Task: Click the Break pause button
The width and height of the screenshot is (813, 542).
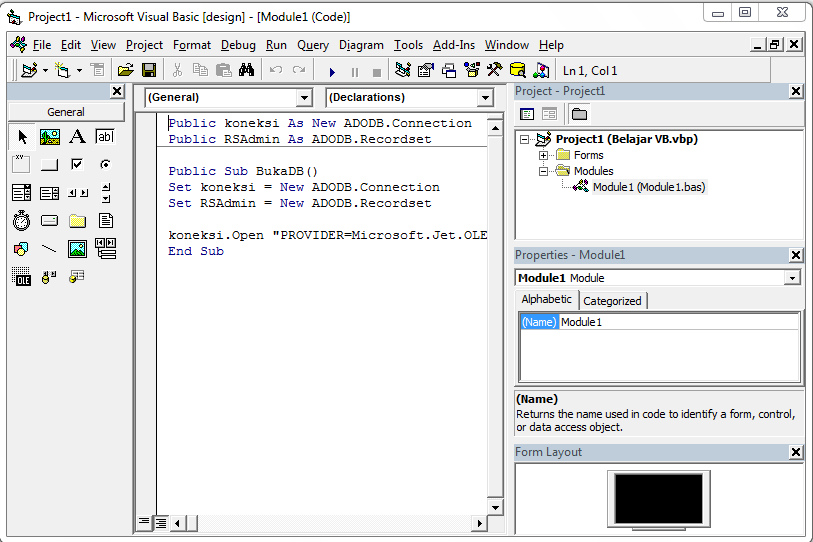Action: [355, 72]
